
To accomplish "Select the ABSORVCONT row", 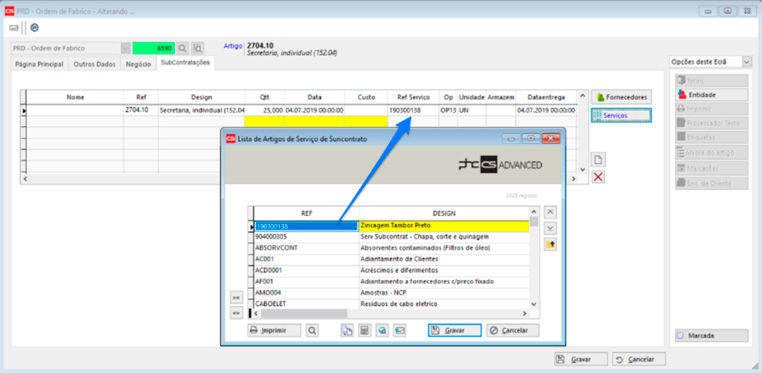I will point(392,248).
